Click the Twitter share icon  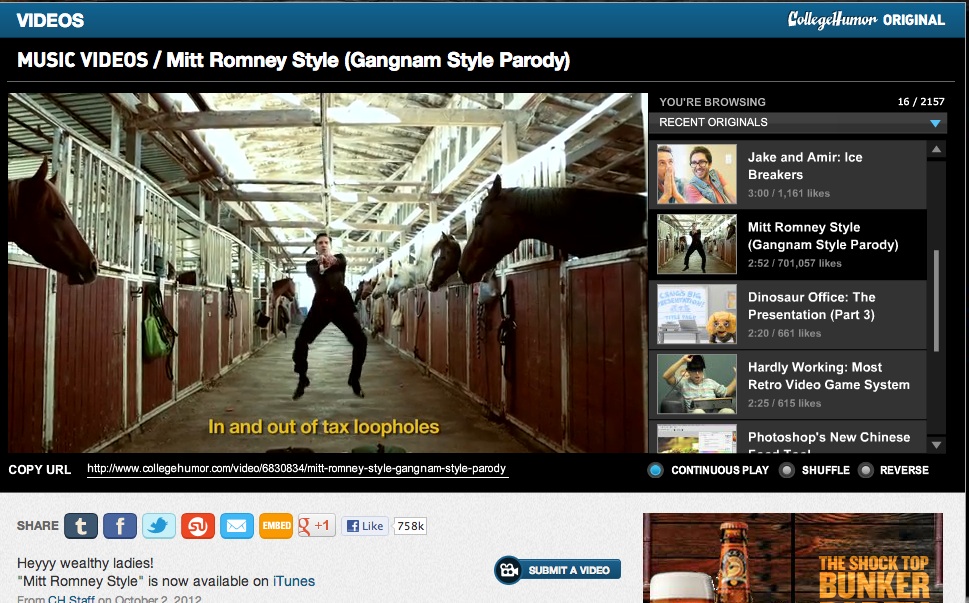click(x=159, y=525)
